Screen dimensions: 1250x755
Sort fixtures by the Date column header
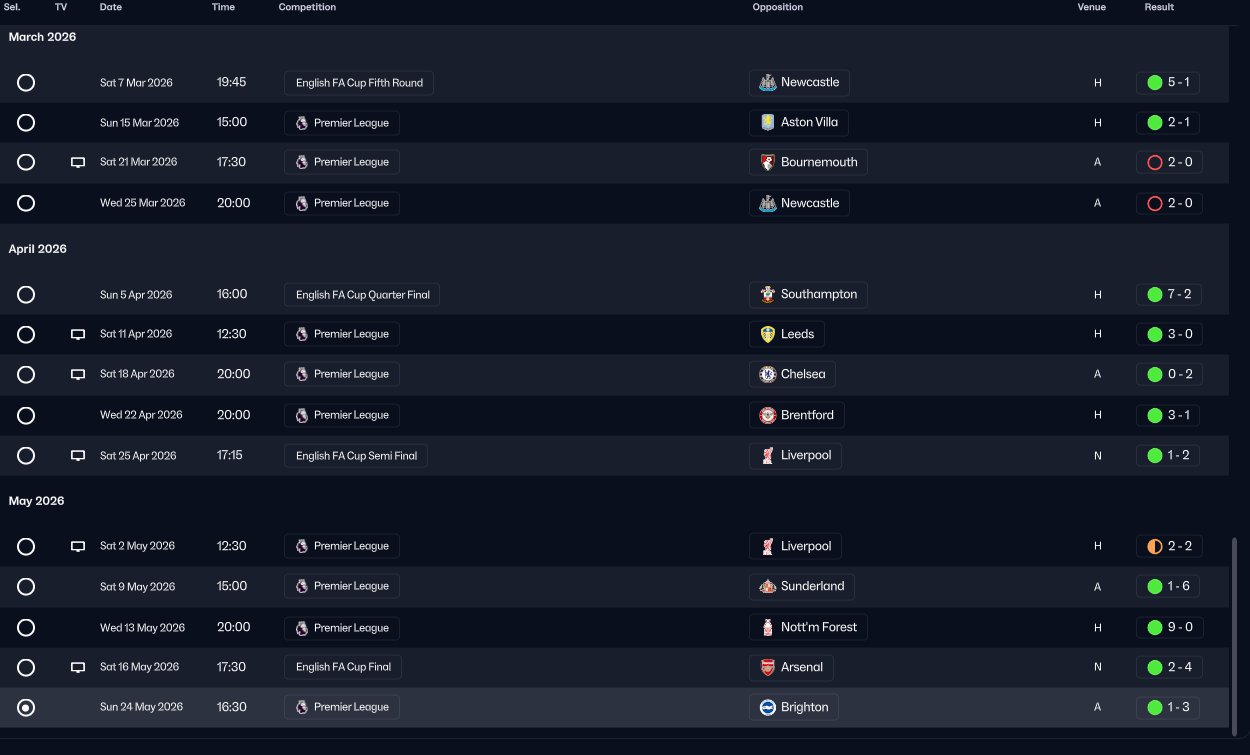point(111,7)
